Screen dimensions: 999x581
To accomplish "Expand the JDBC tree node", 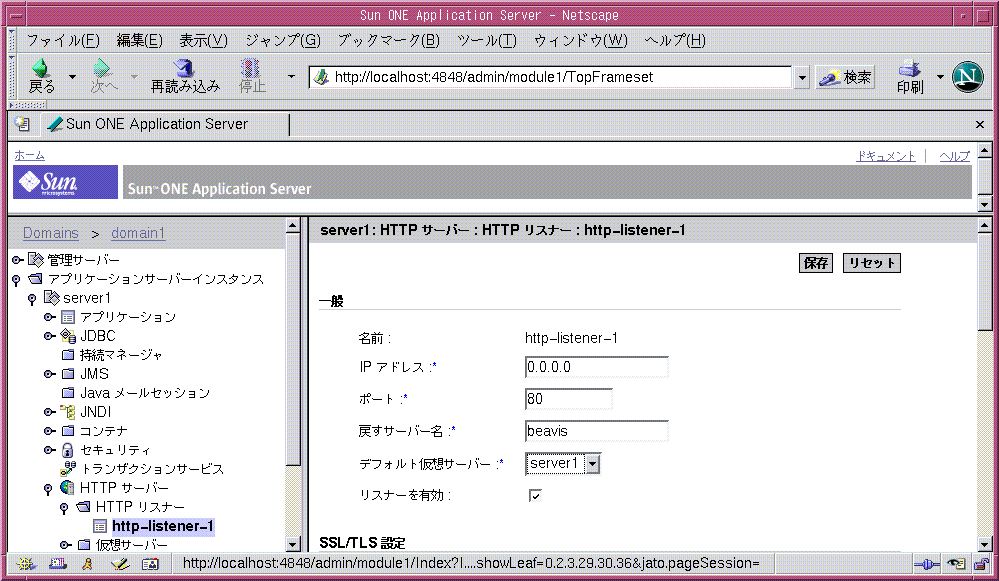I will coord(49,336).
